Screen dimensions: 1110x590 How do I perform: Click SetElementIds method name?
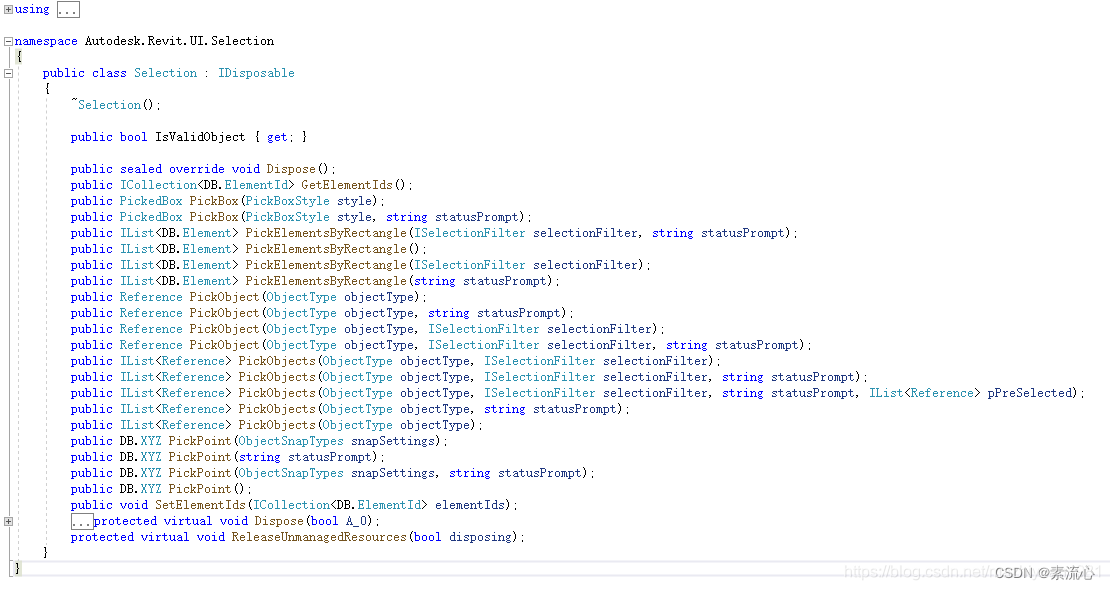[x=200, y=505]
